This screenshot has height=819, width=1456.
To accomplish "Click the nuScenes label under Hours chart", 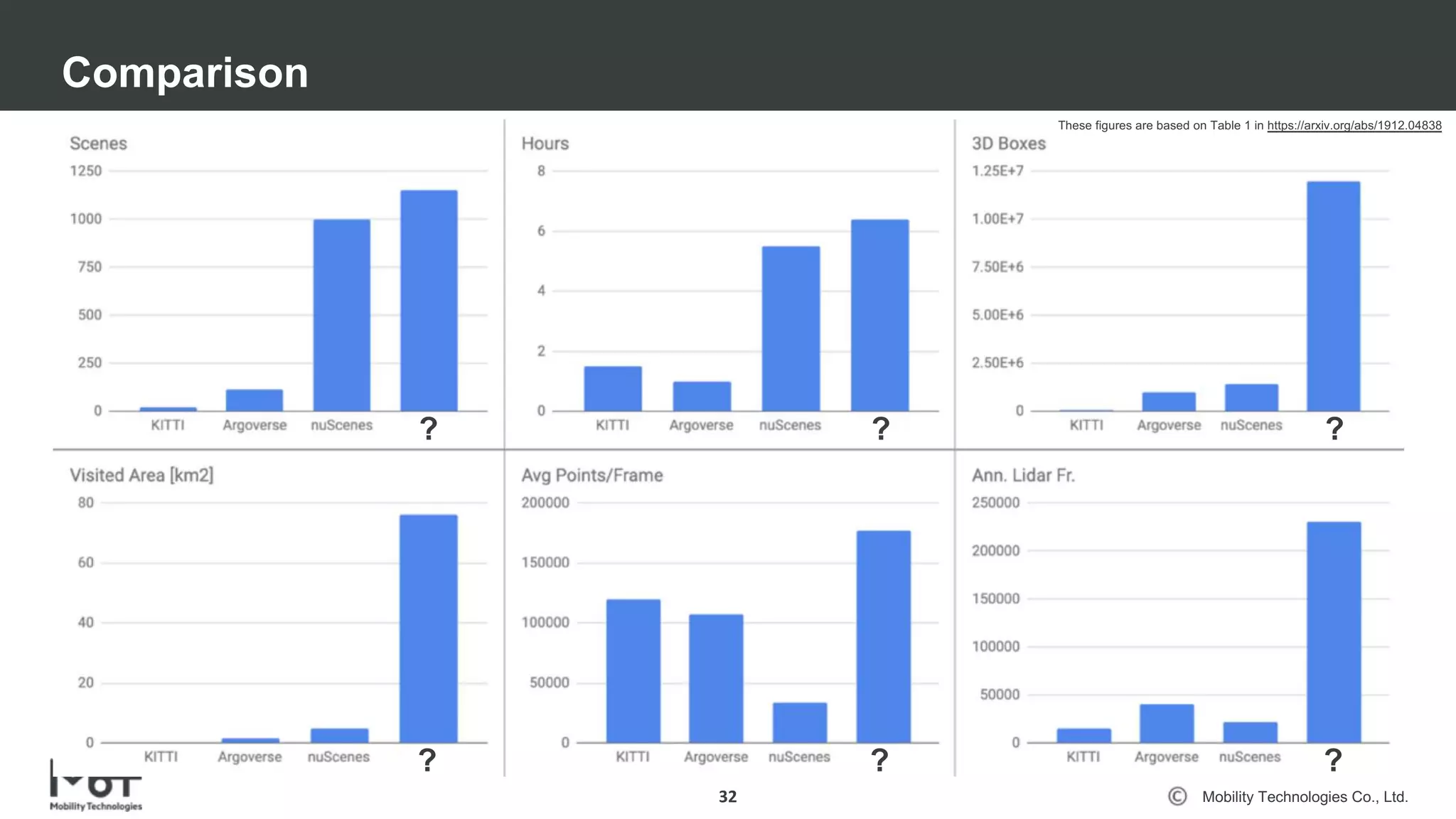I will point(789,425).
